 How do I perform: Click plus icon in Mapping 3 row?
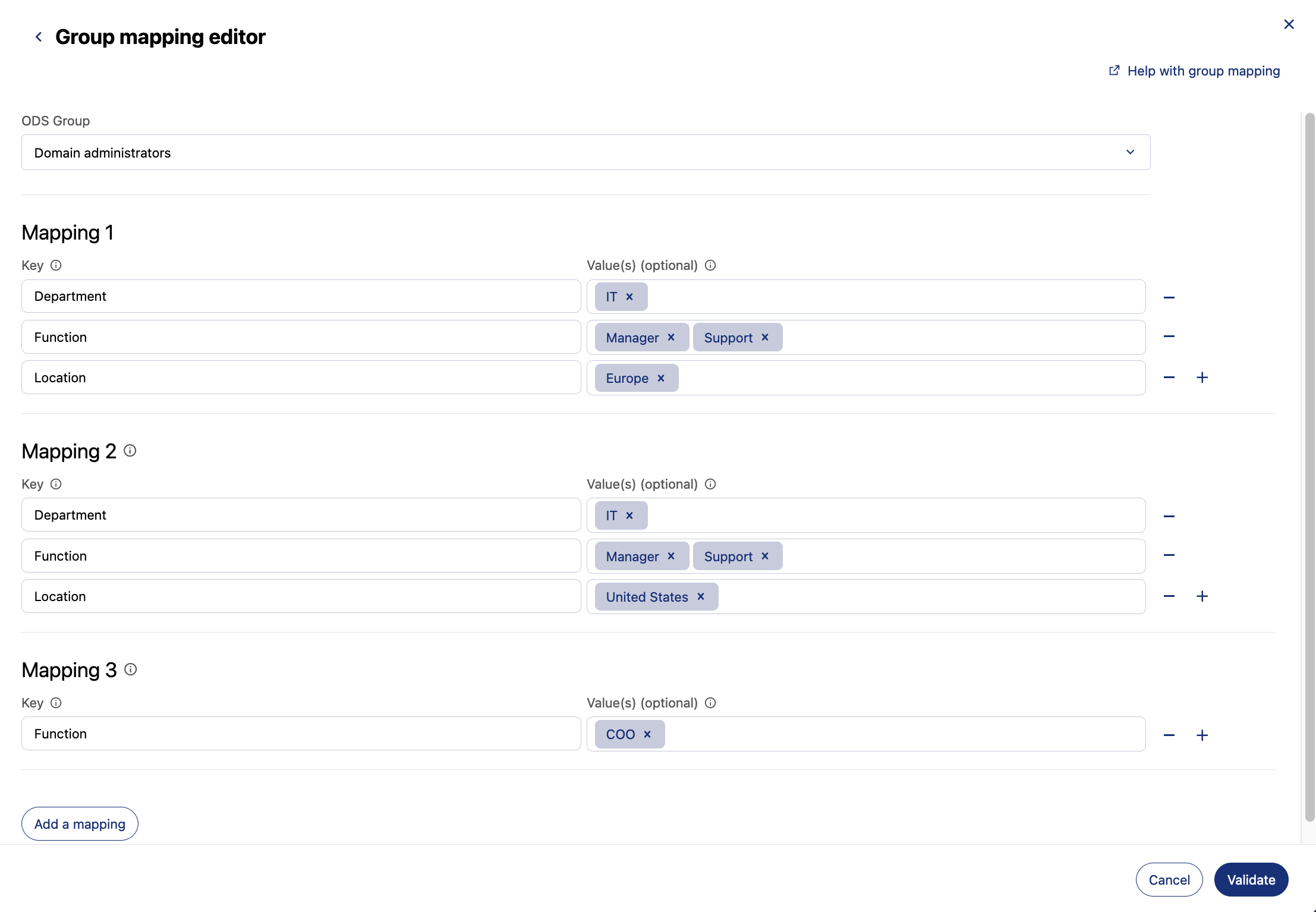(1202, 735)
